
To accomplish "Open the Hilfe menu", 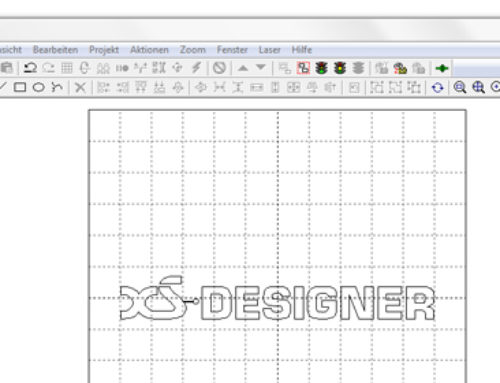I will pyautogui.click(x=302, y=50).
